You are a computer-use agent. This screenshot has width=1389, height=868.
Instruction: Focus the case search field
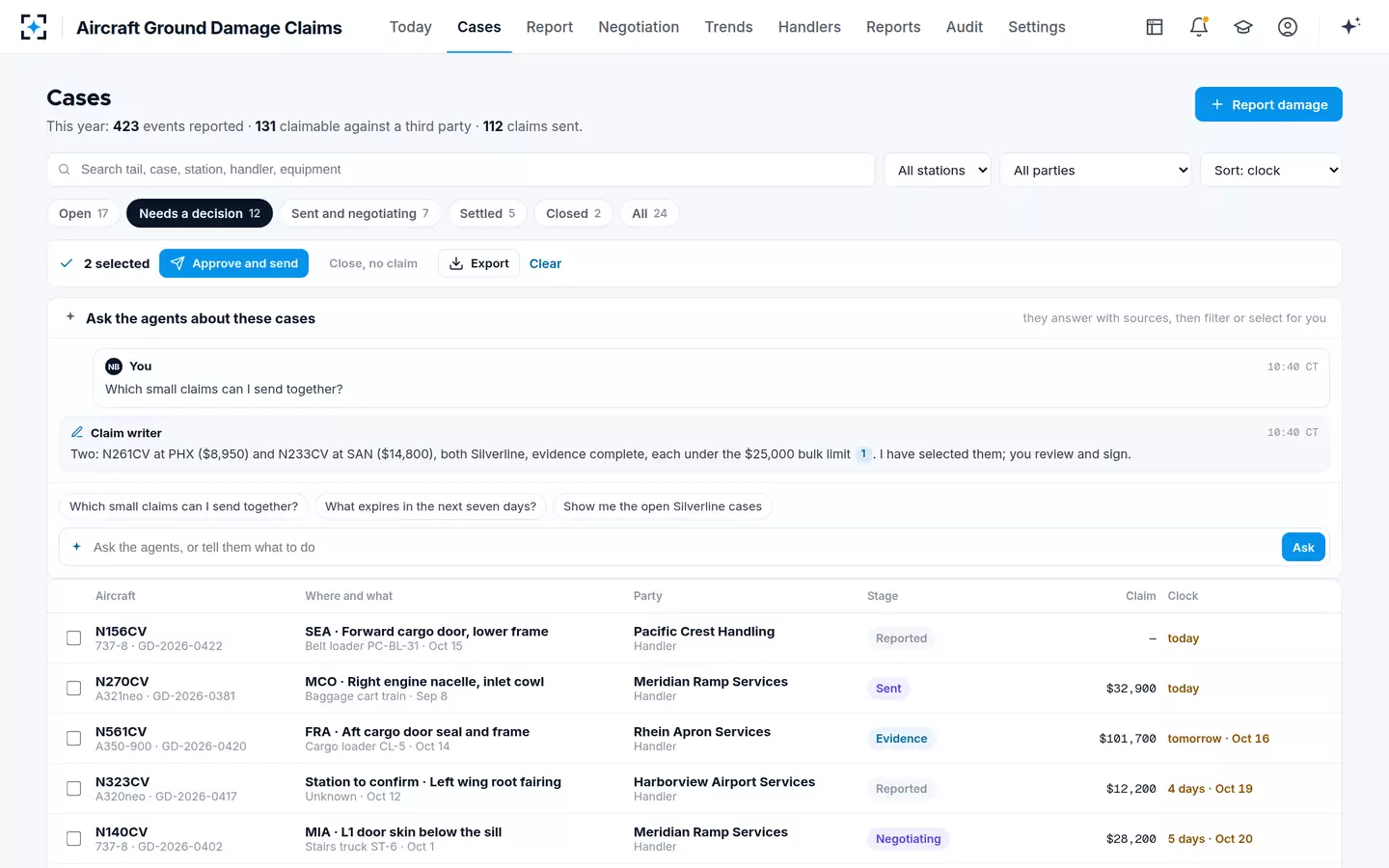click(461, 170)
